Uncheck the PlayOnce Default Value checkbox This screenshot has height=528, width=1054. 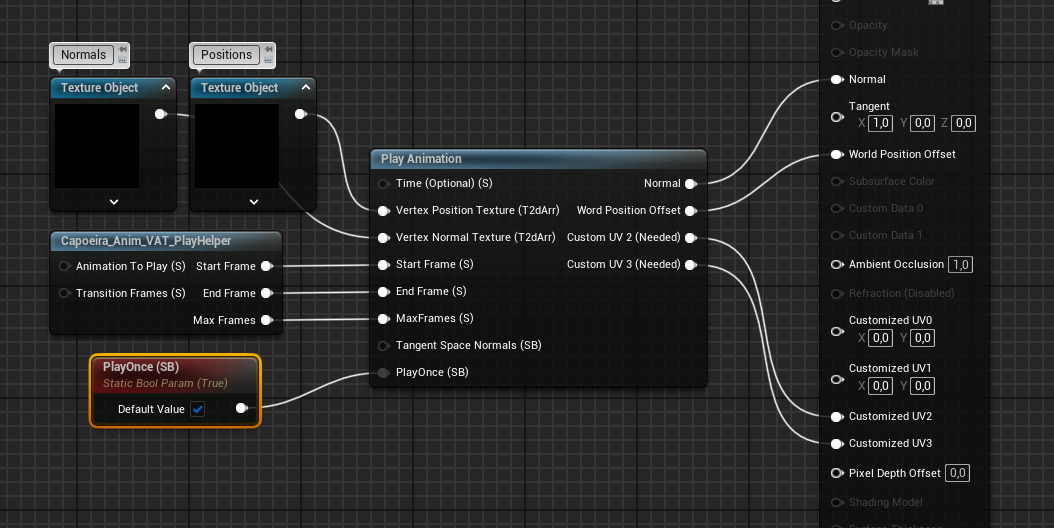pyautogui.click(x=198, y=409)
